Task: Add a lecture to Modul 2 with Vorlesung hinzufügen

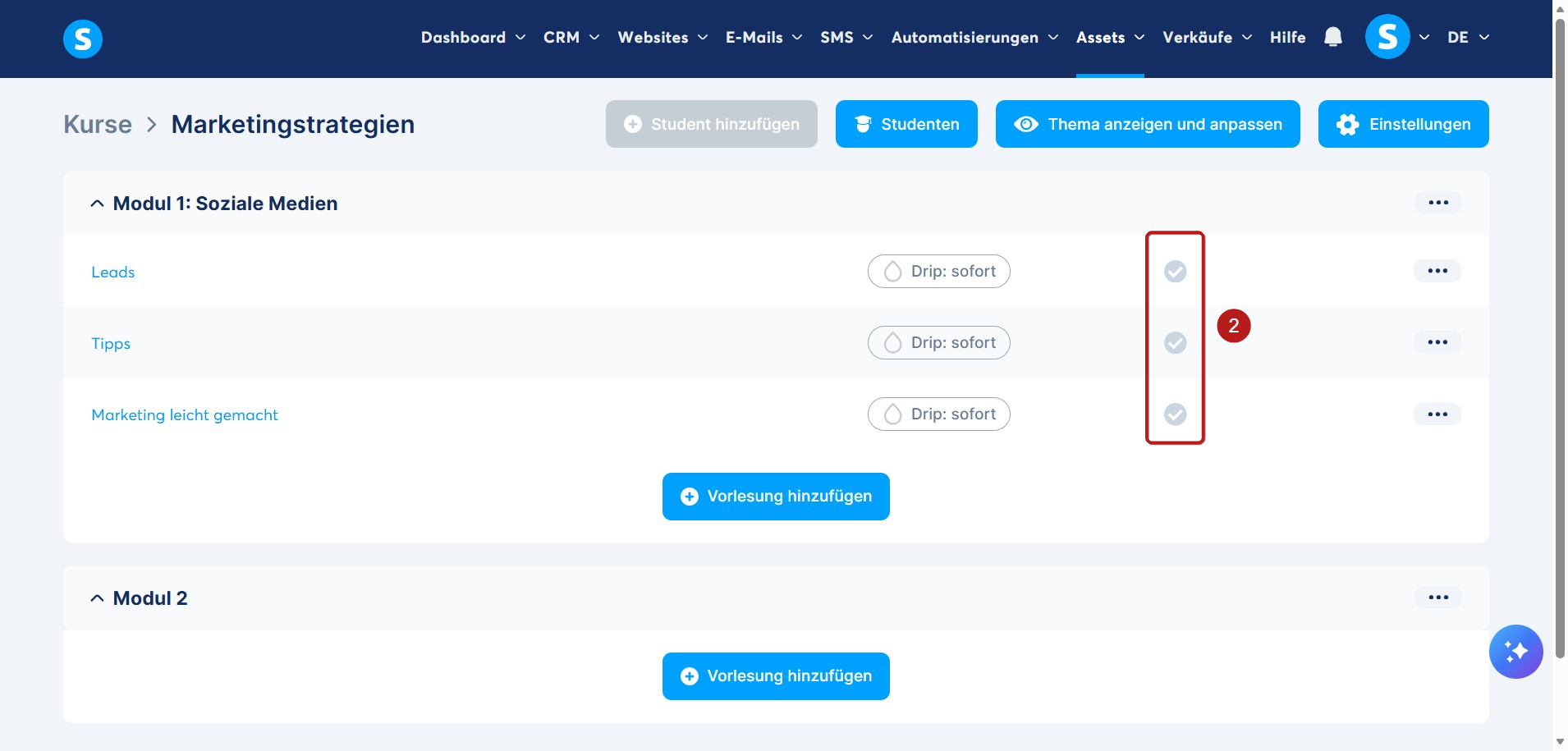Action: (x=776, y=676)
